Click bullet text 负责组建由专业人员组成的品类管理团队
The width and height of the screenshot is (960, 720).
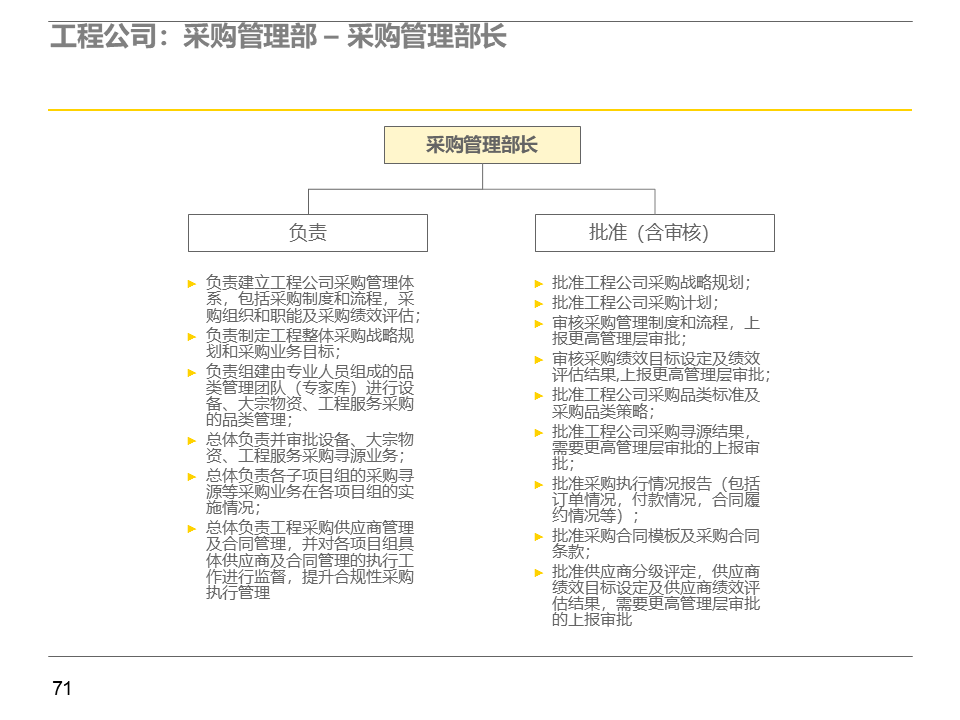310,396
